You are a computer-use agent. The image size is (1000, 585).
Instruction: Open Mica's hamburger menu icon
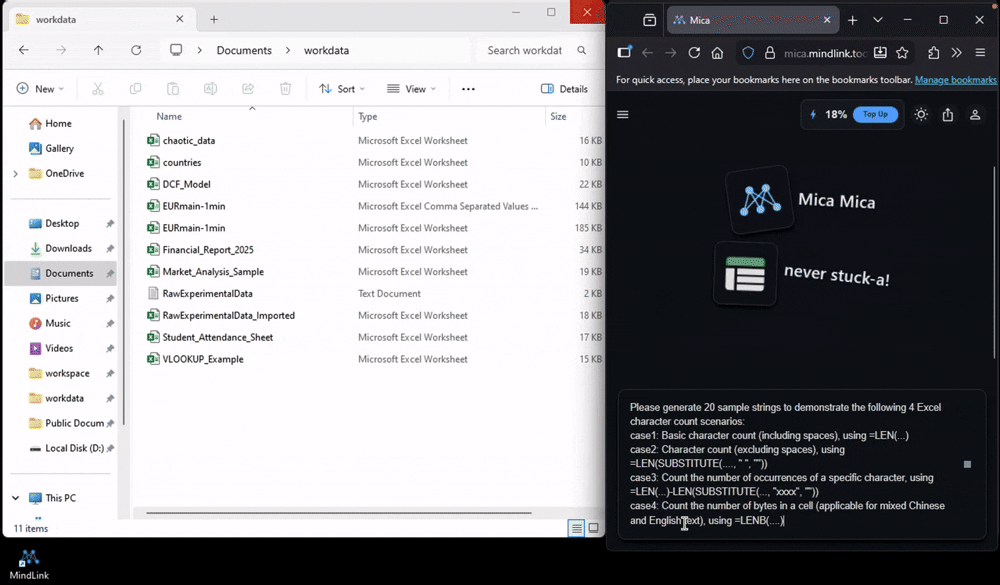[623, 115]
